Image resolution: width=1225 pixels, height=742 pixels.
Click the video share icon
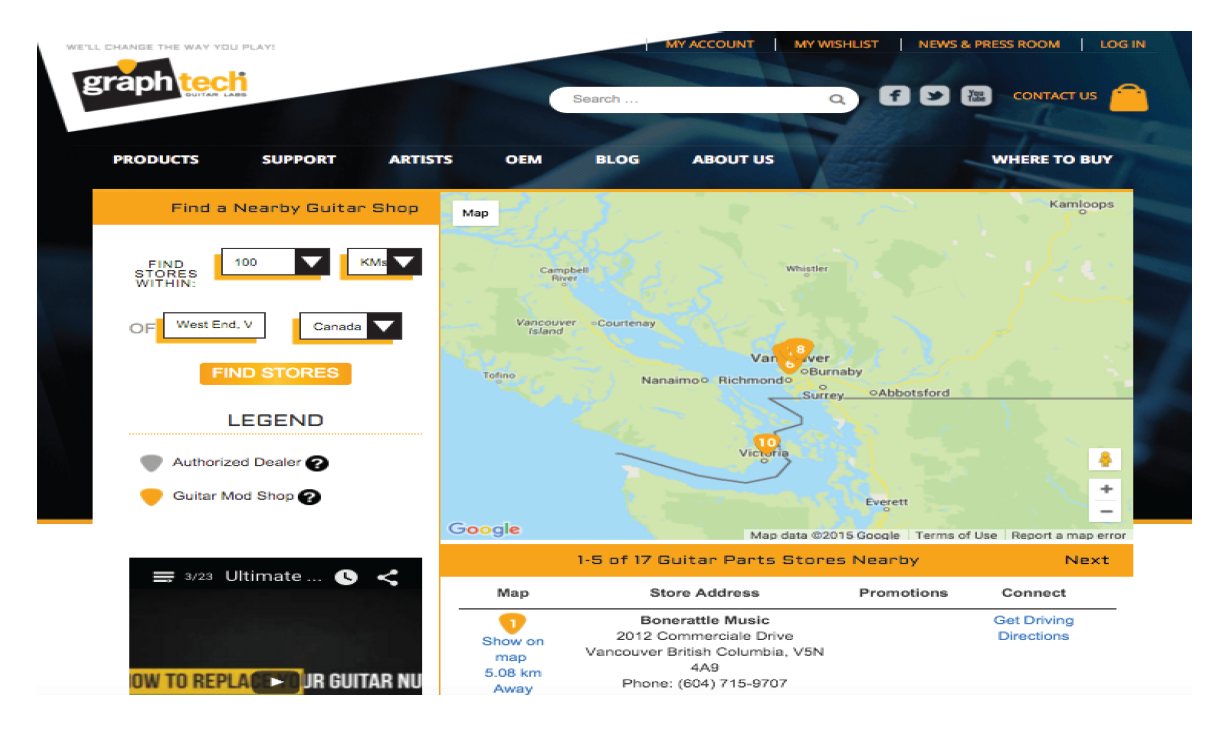(388, 577)
